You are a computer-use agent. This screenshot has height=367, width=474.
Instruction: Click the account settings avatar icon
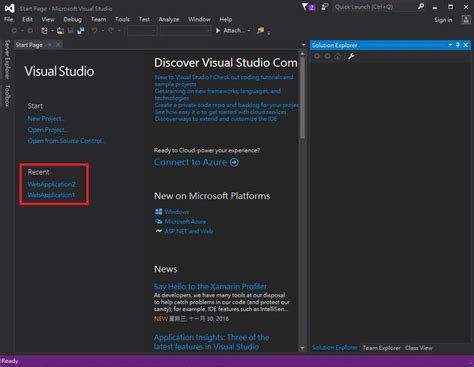[466, 20]
